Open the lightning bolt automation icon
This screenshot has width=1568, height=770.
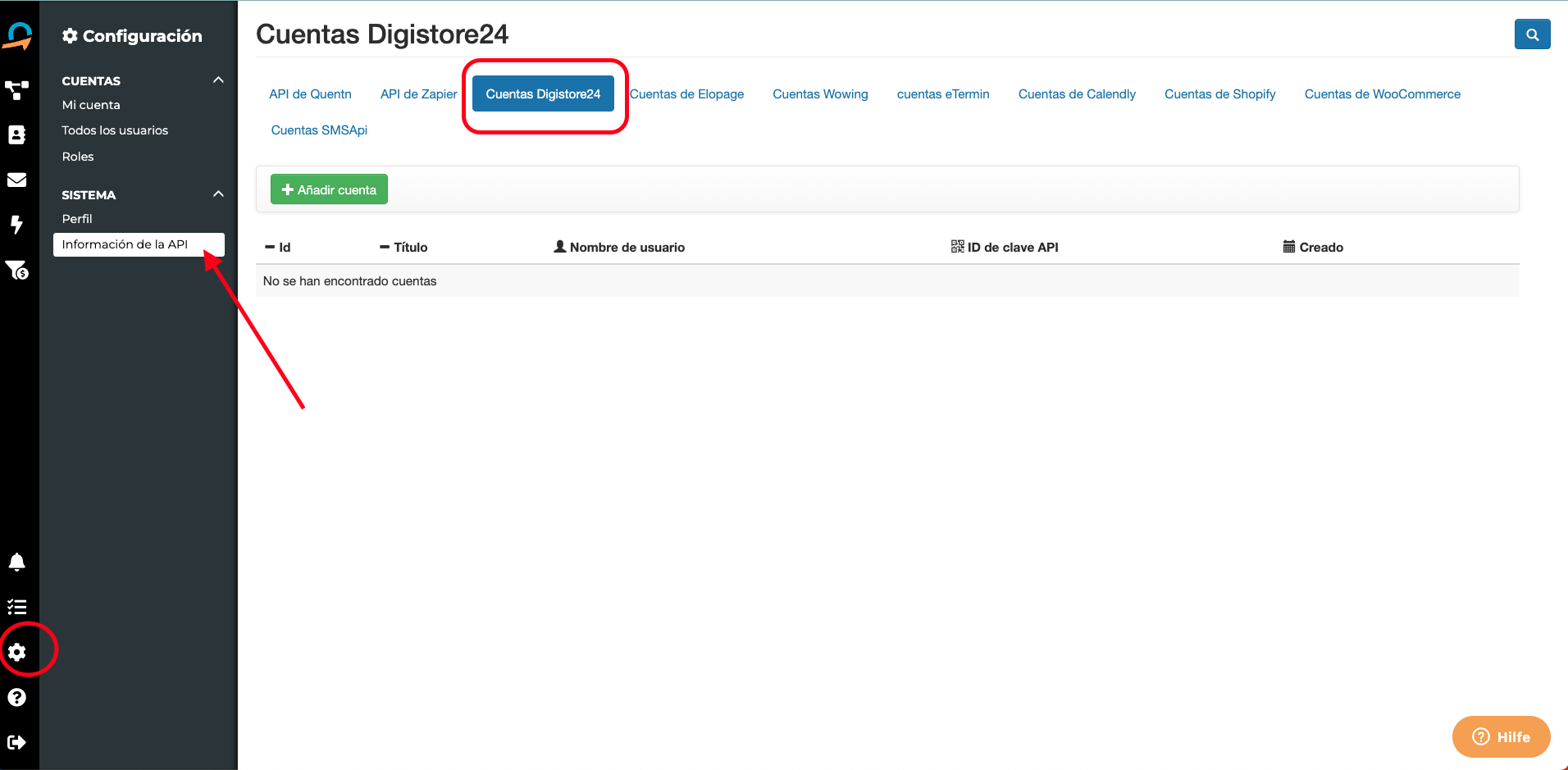point(16,225)
